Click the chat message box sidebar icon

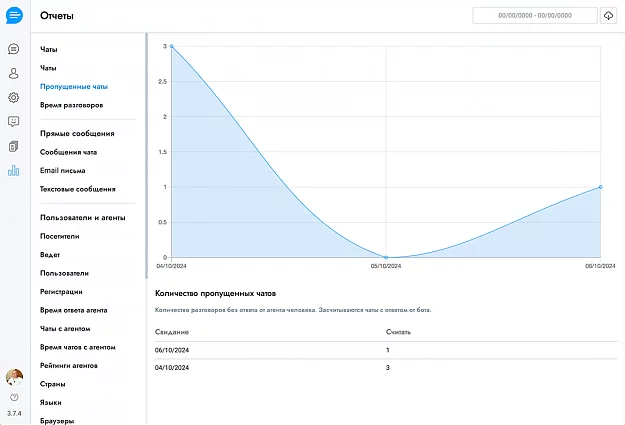[x=14, y=121]
